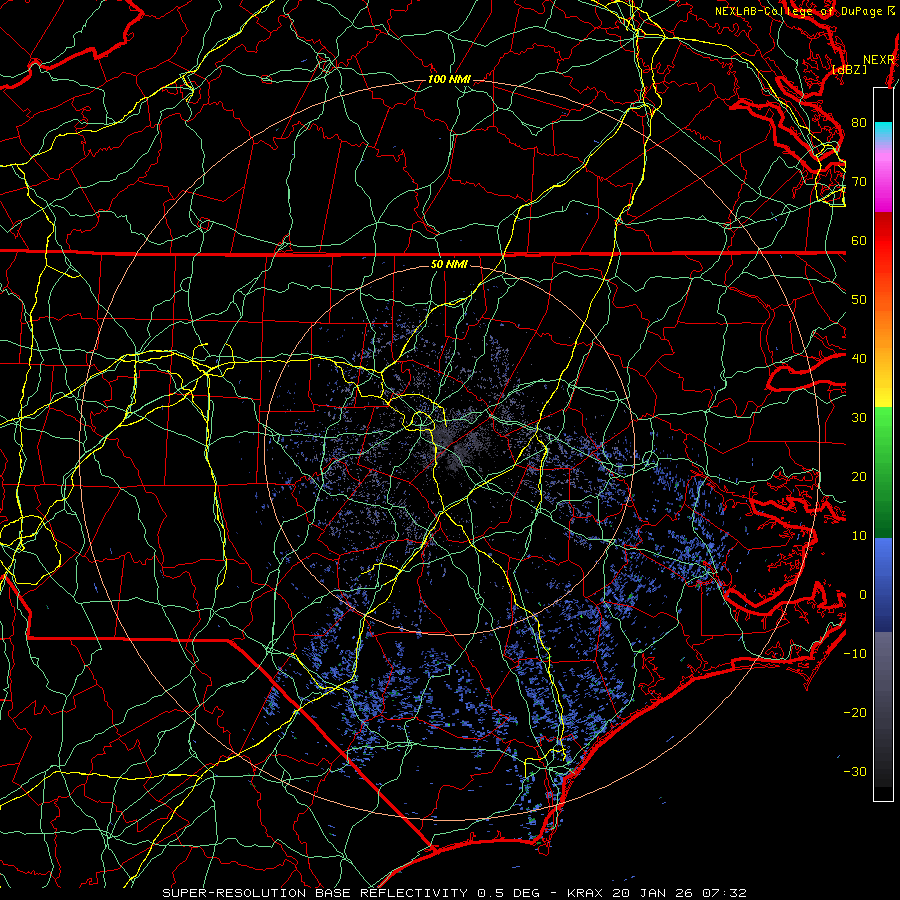Click the KRAX timestamp 20 JAN 26 07:32
This screenshot has width=900, height=900.
[657, 893]
